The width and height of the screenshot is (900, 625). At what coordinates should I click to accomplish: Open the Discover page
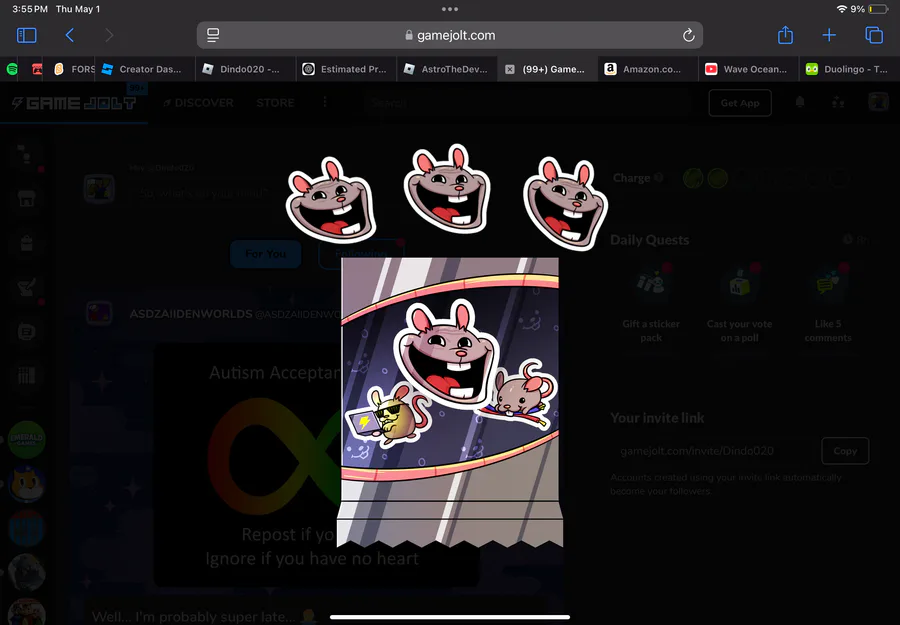tap(199, 103)
